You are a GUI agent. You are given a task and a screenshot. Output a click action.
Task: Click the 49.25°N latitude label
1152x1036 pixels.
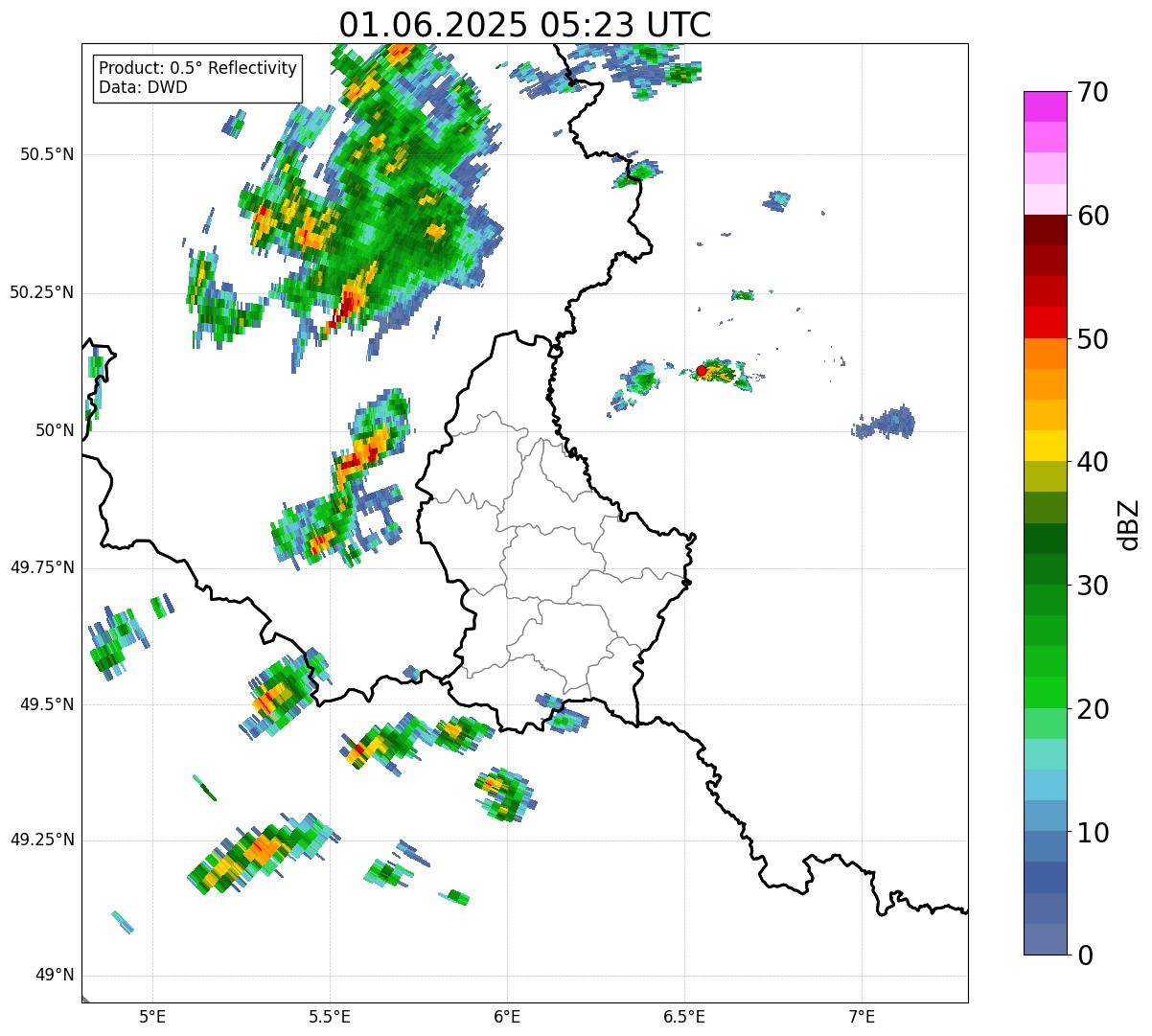tap(42, 840)
